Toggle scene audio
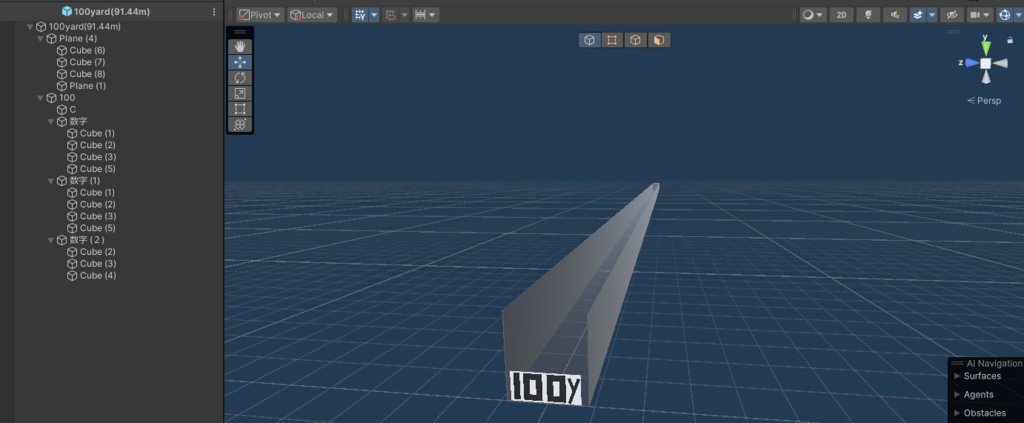Screen dimensions: 1024x423 [895, 15]
